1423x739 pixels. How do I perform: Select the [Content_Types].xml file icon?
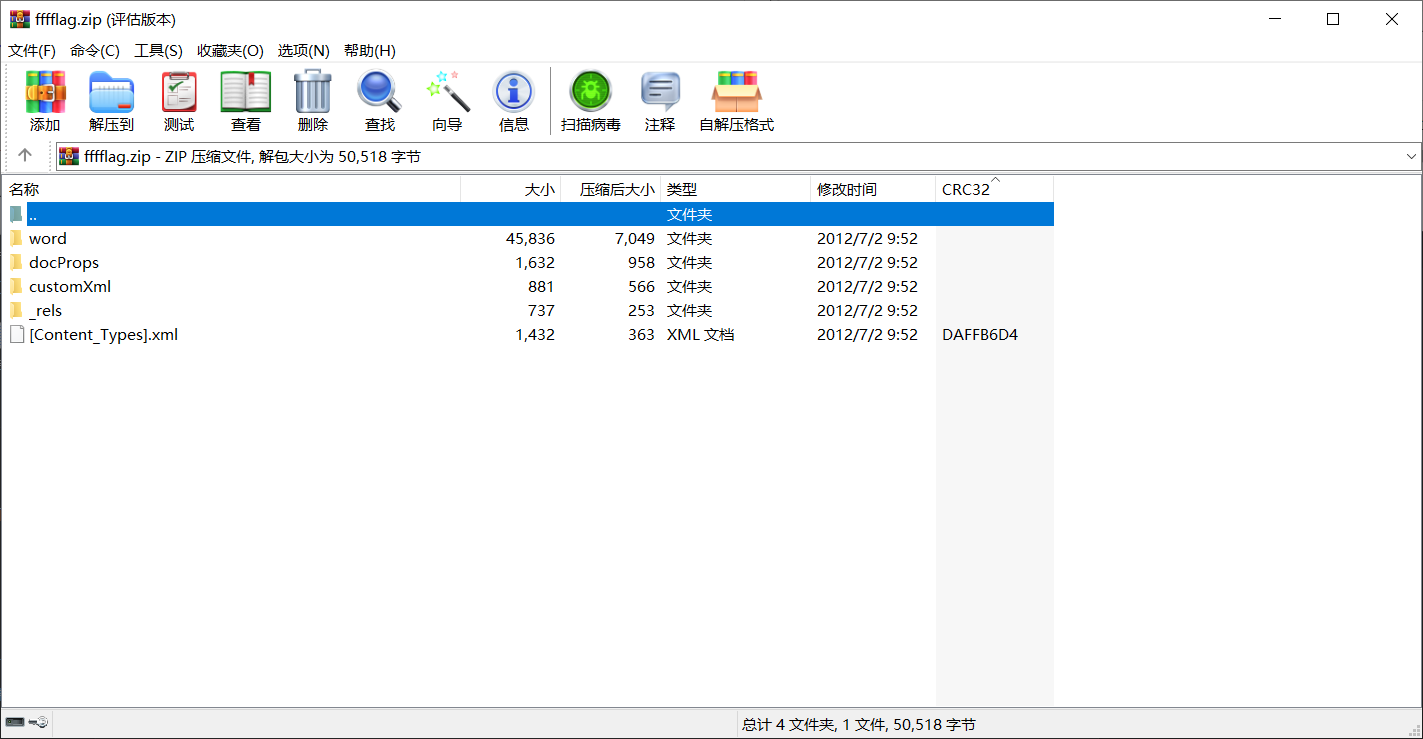coord(16,334)
